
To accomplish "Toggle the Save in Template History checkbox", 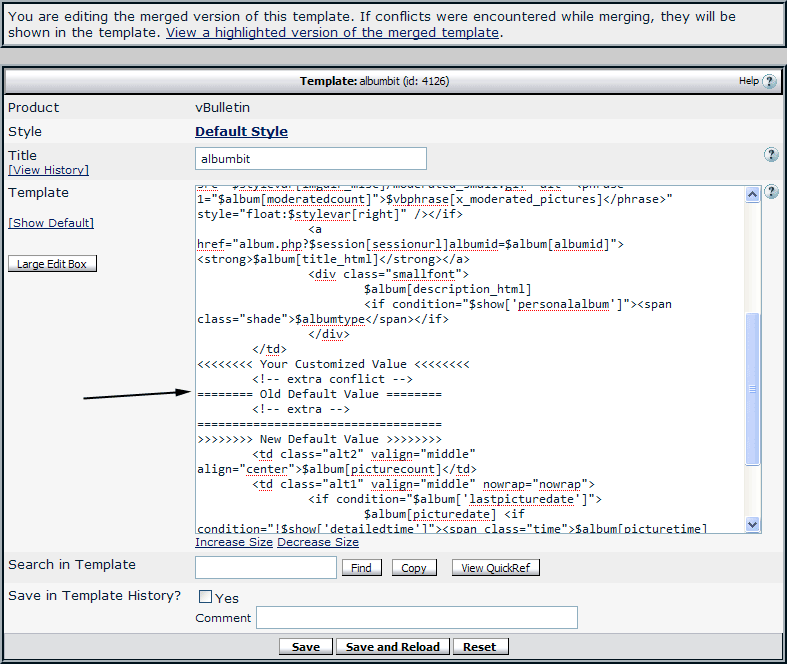I will coord(206,597).
